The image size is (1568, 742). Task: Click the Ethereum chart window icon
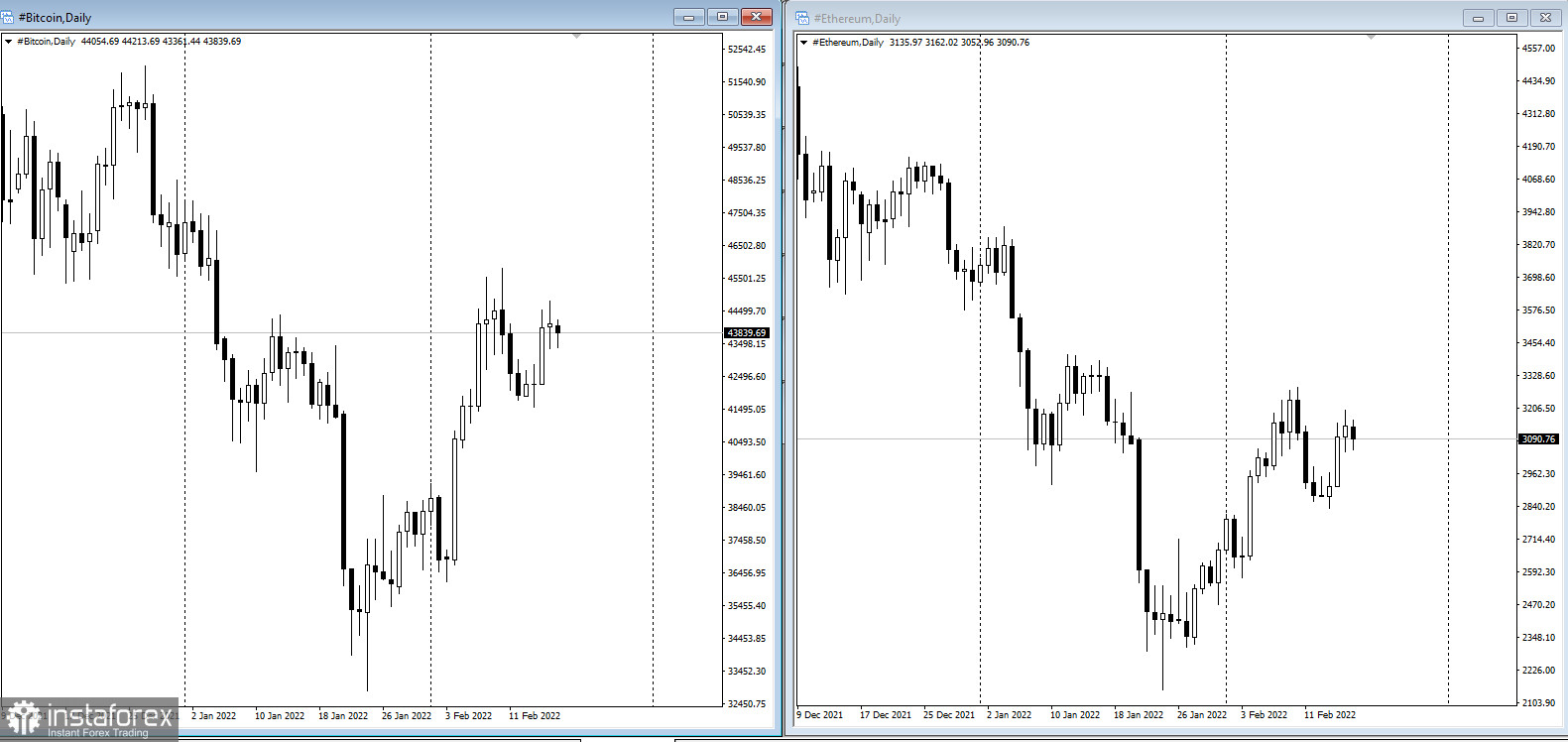[802, 18]
